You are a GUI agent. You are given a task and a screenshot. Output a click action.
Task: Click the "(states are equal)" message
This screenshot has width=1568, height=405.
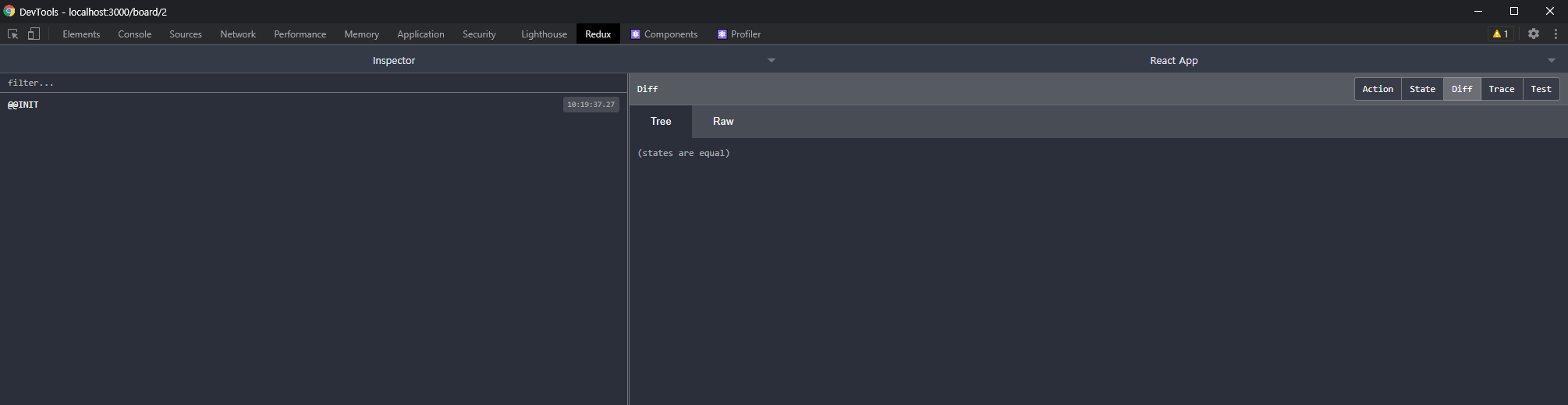(x=683, y=153)
